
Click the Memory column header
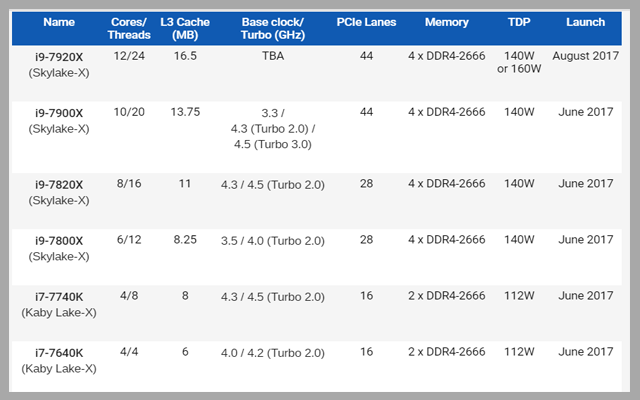point(446,21)
